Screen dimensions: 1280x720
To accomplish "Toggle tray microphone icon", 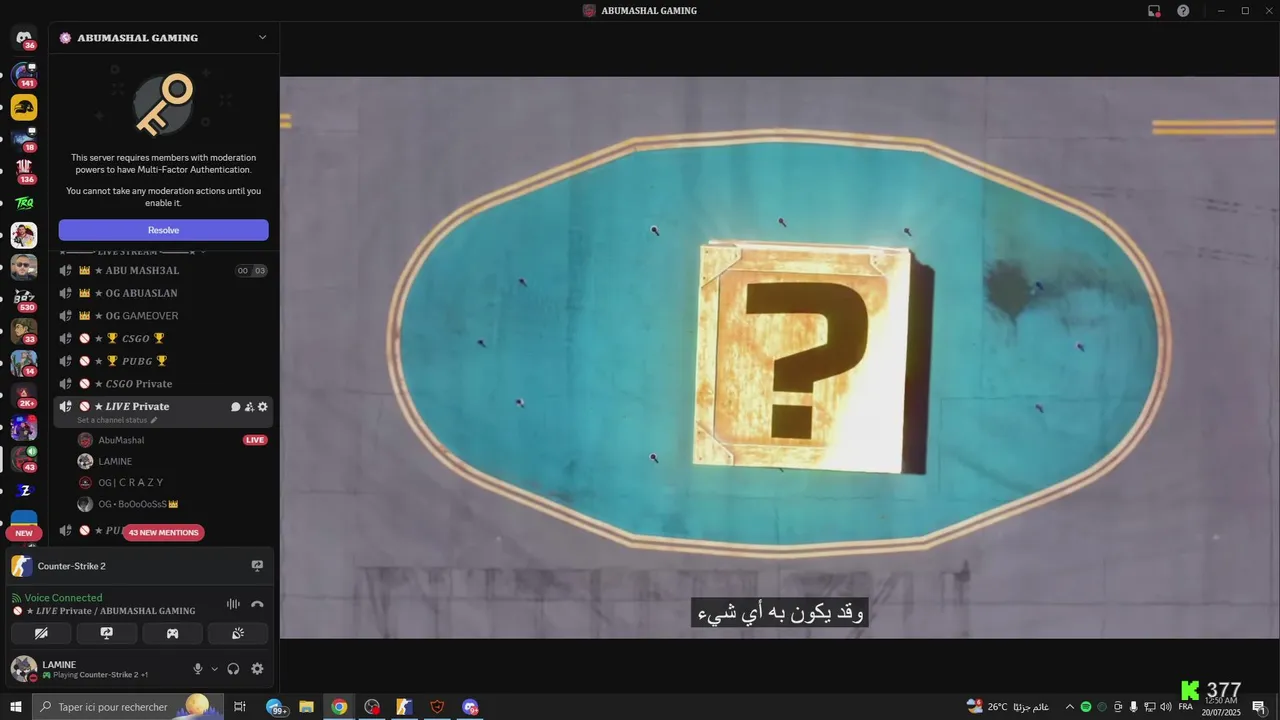I will pos(1133,707).
